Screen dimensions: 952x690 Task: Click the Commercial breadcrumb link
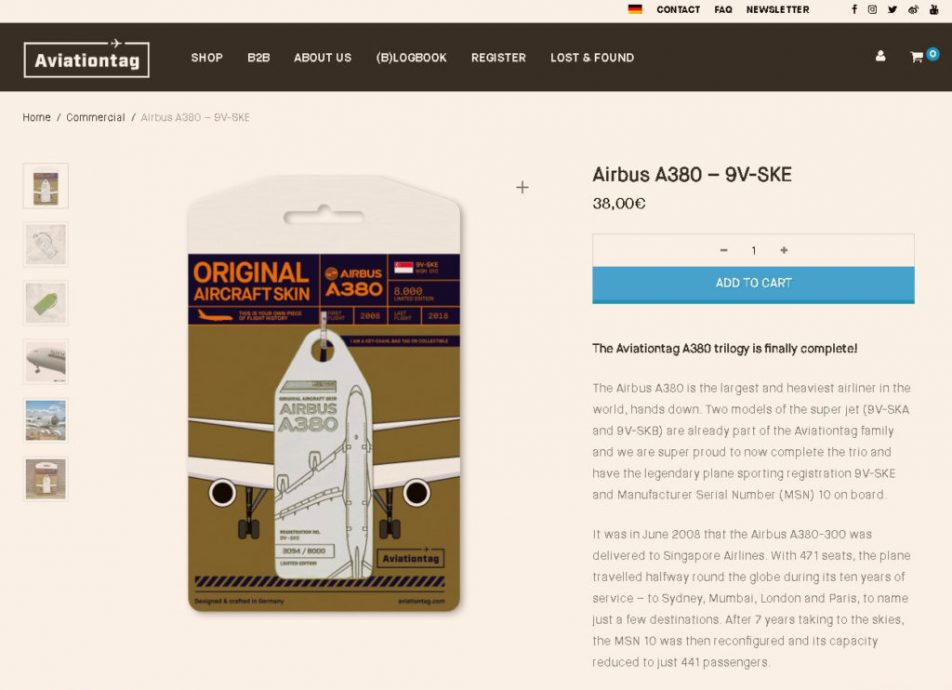(95, 118)
